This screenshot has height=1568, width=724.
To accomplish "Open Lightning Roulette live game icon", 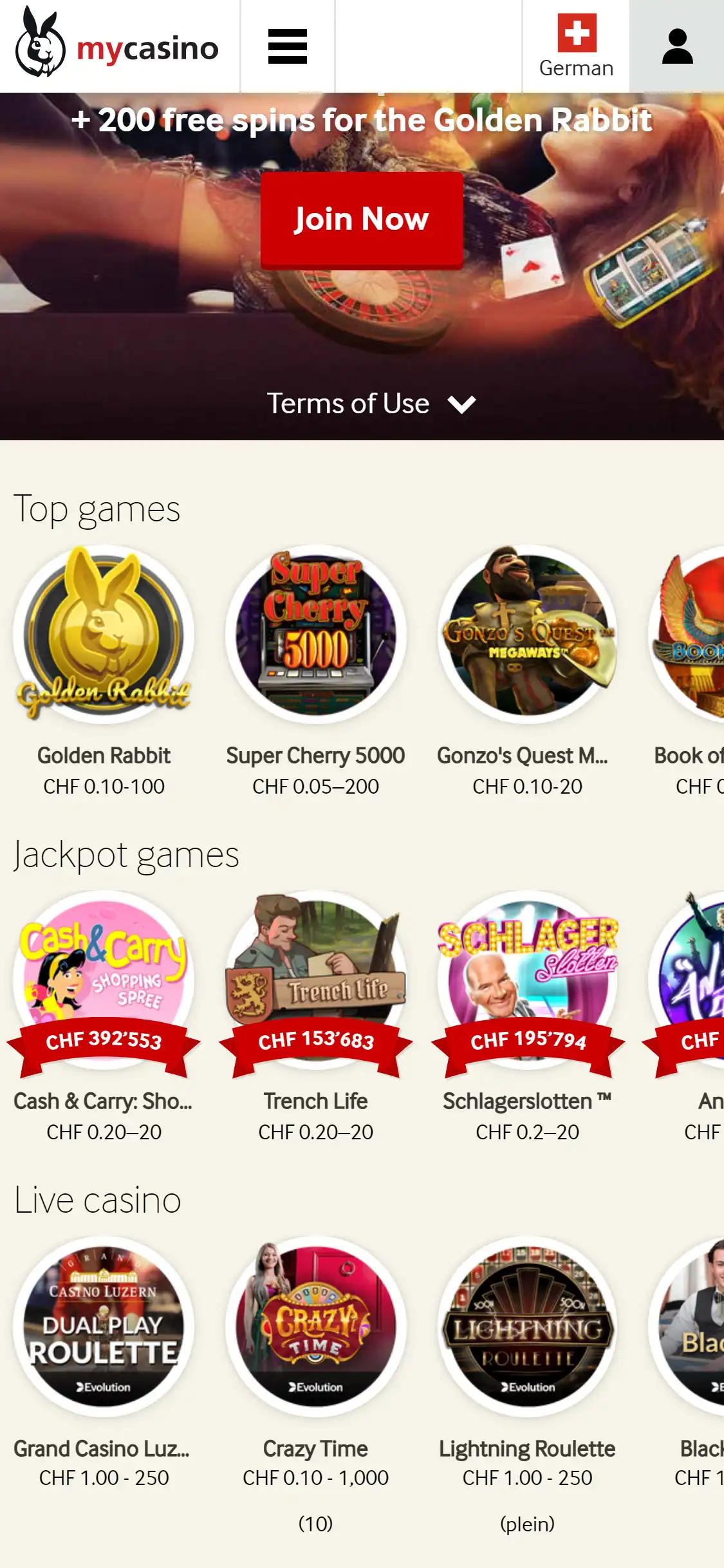I will coord(527,1326).
